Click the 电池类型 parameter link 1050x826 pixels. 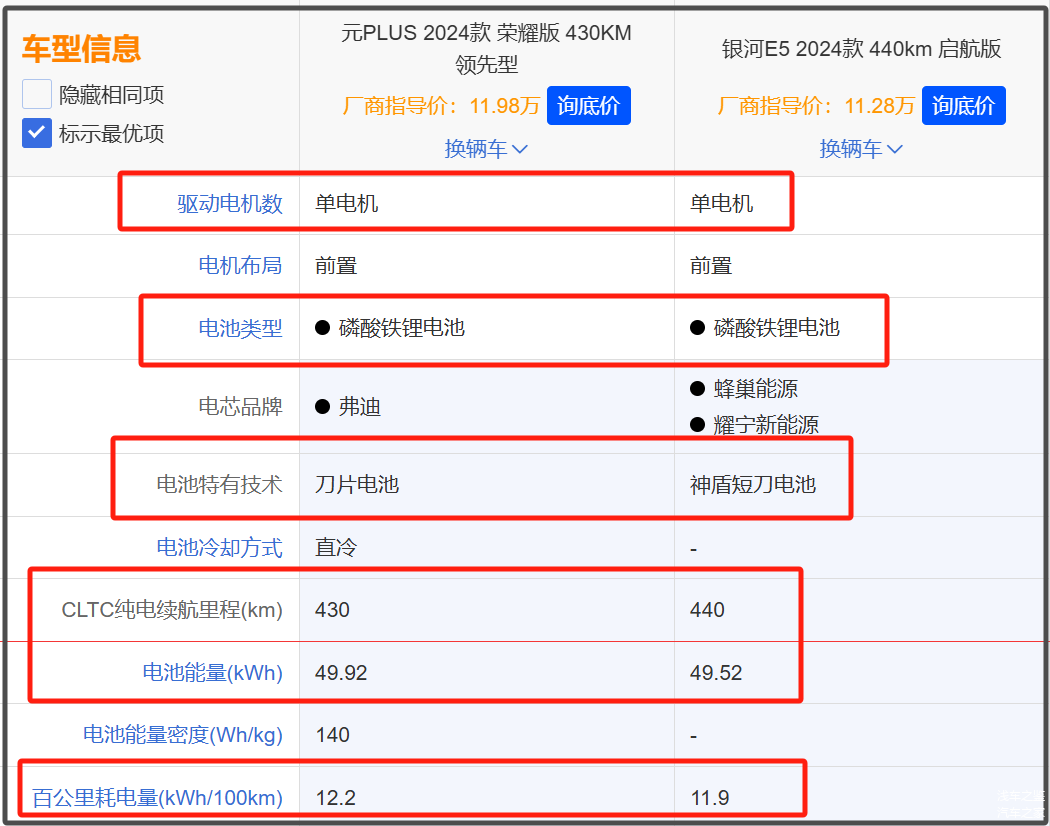240,328
